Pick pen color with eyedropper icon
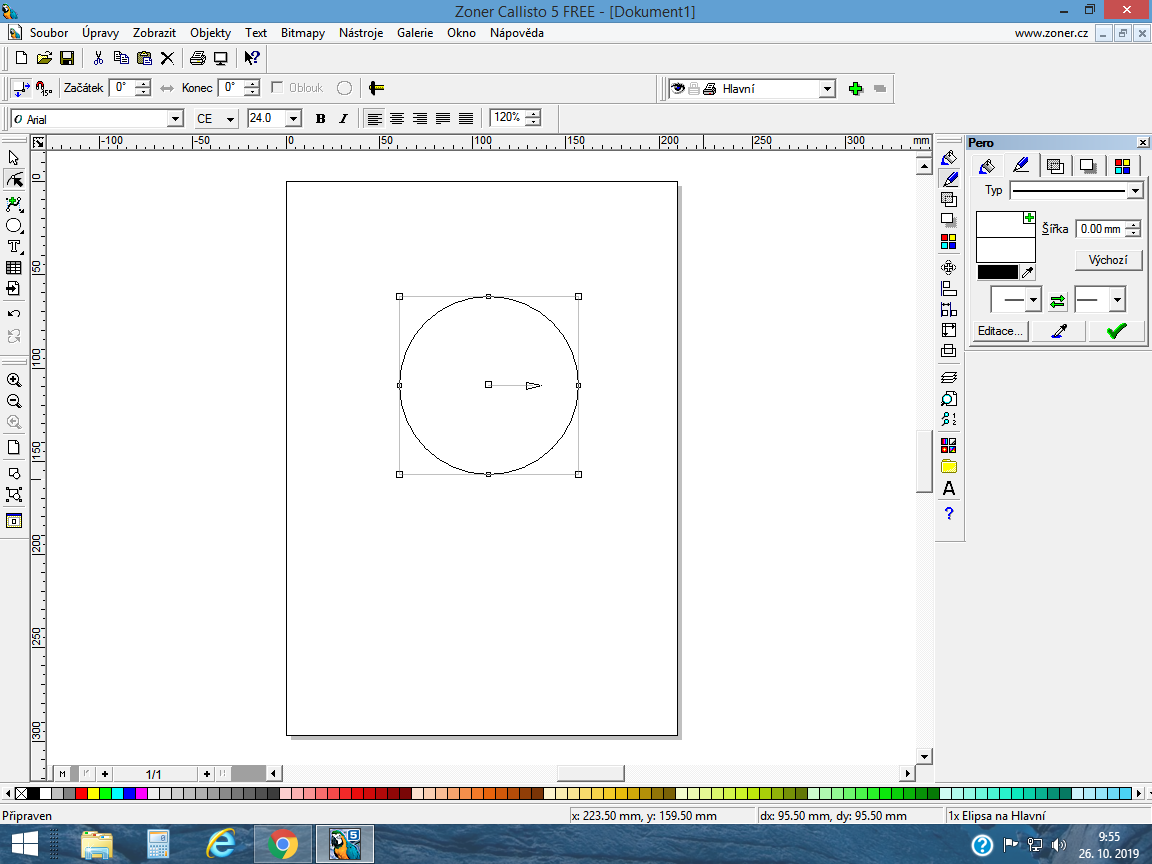This screenshot has height=864, width=1152. (1027, 272)
